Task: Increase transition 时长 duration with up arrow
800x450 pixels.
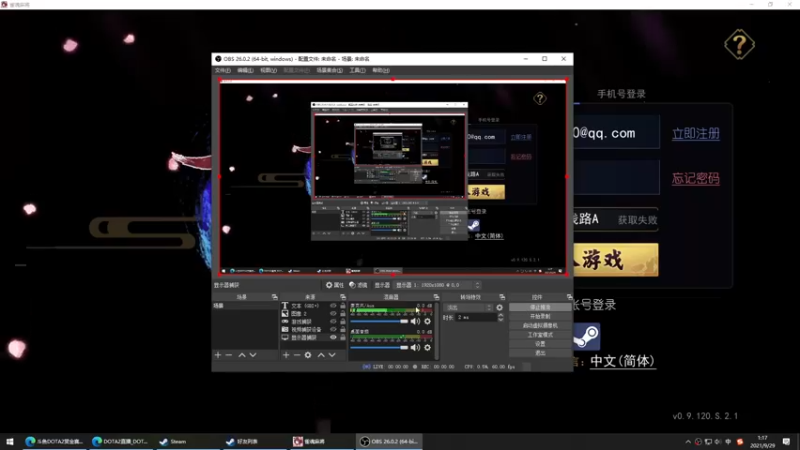Action: [x=501, y=315]
